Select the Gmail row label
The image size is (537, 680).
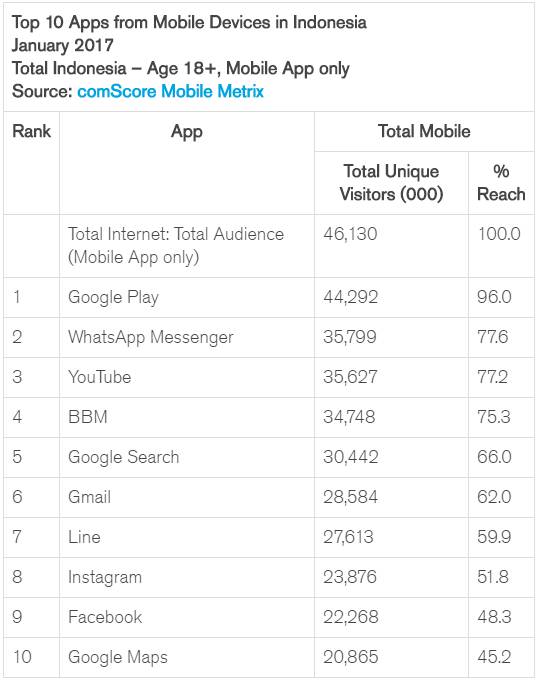[89, 497]
